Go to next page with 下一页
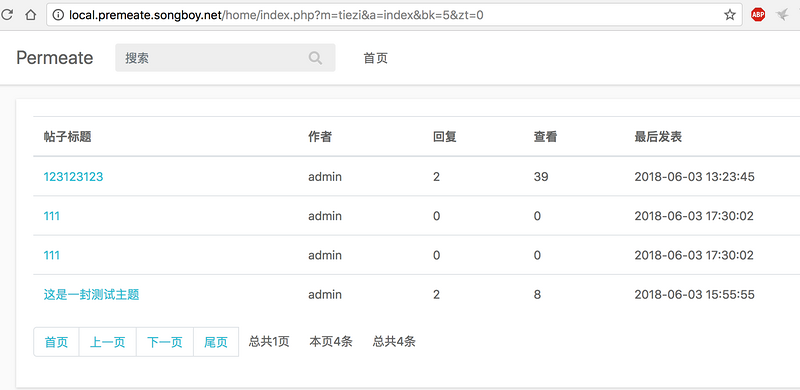 165,342
